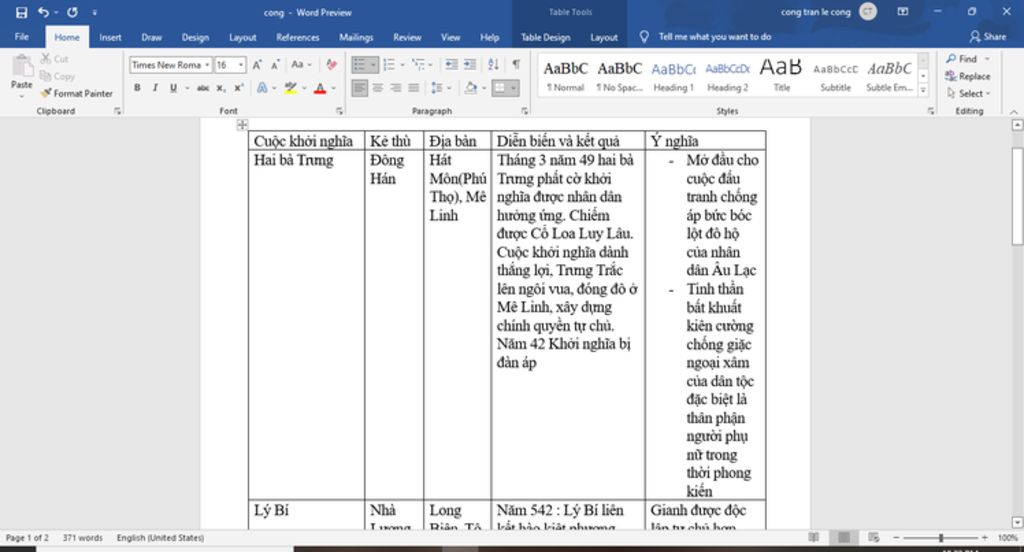The image size is (1024, 552).
Task: Save the document with the Save icon
Action: click(22, 12)
